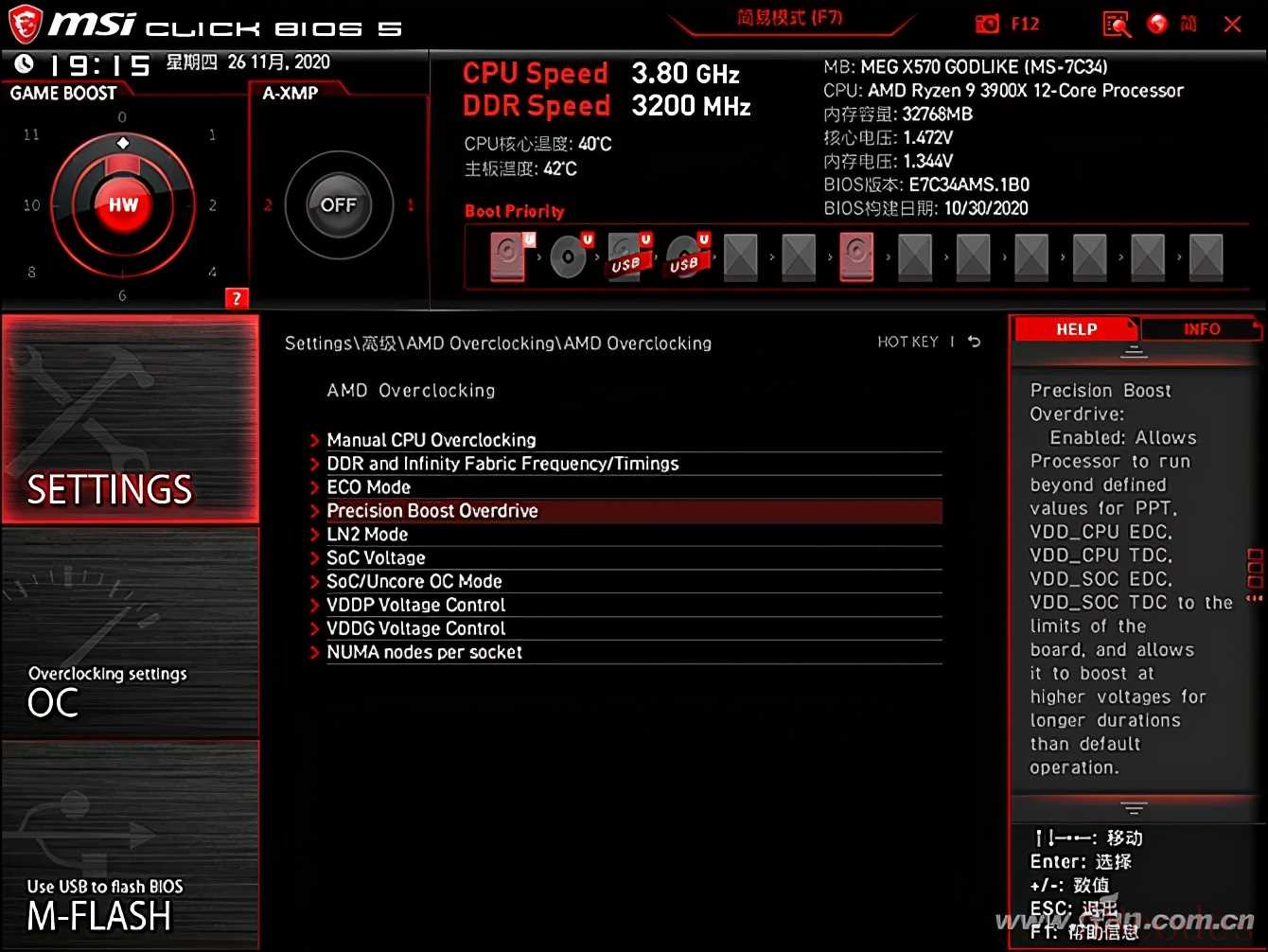Open the SETTINGS panel tile
Screen dimensions: 1268x952
pyautogui.click(x=130, y=419)
